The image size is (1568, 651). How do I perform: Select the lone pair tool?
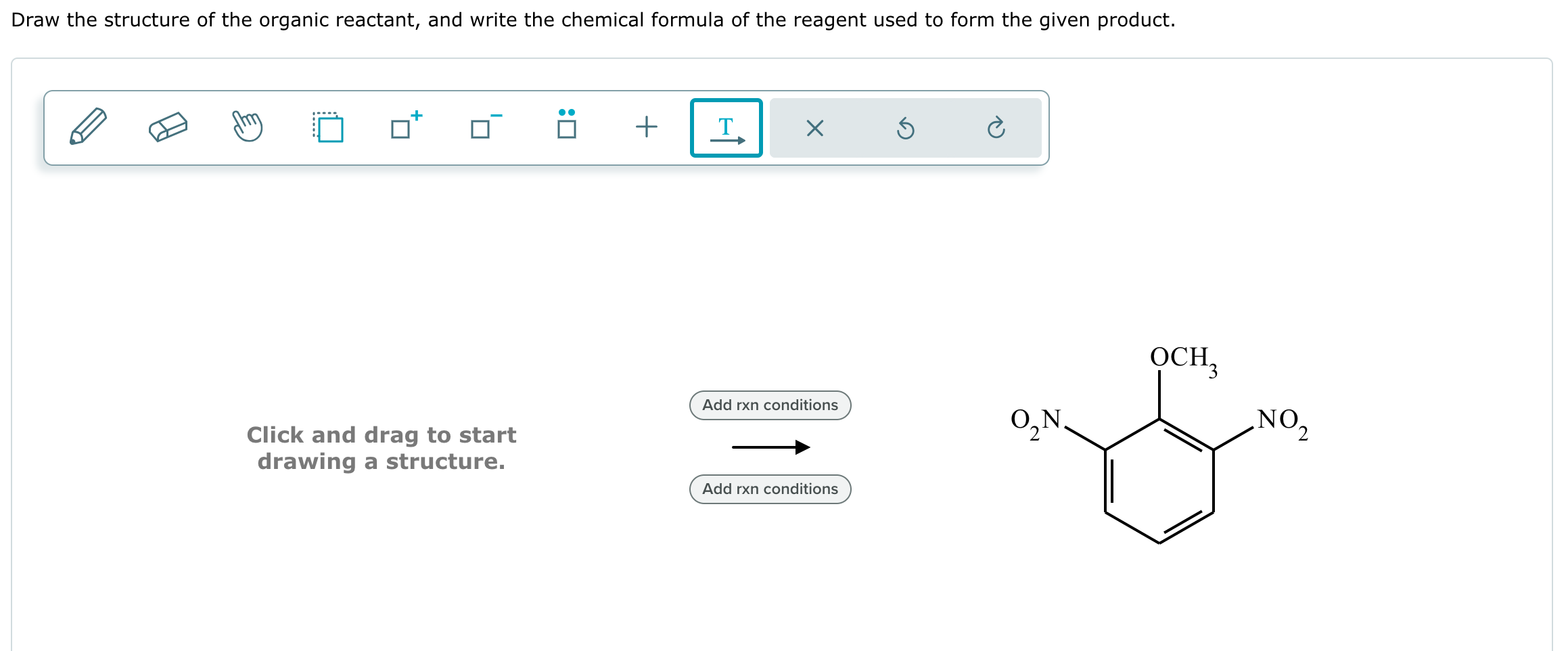pos(567,127)
